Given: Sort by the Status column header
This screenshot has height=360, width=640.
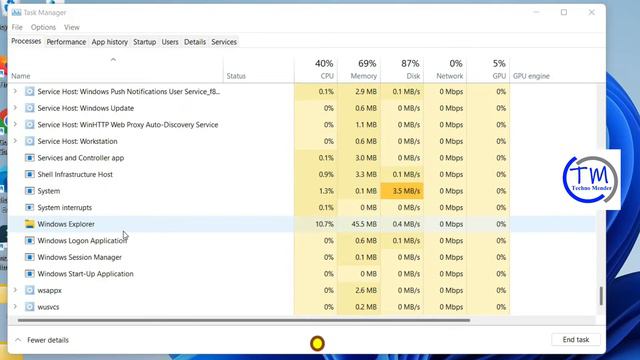Looking at the screenshot, I should pyautogui.click(x=236, y=76).
